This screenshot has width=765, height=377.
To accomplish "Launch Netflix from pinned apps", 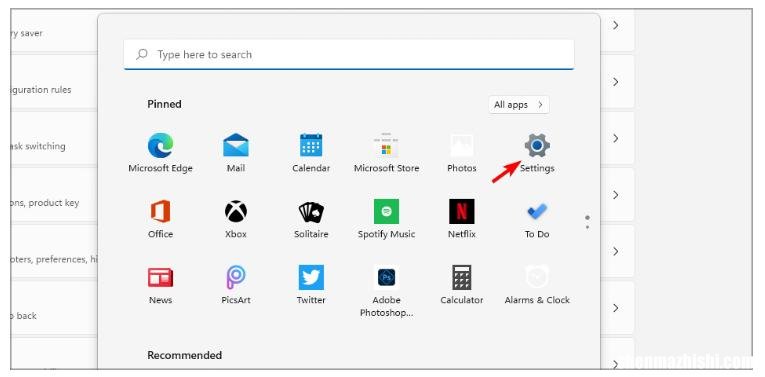I will coord(462,218).
